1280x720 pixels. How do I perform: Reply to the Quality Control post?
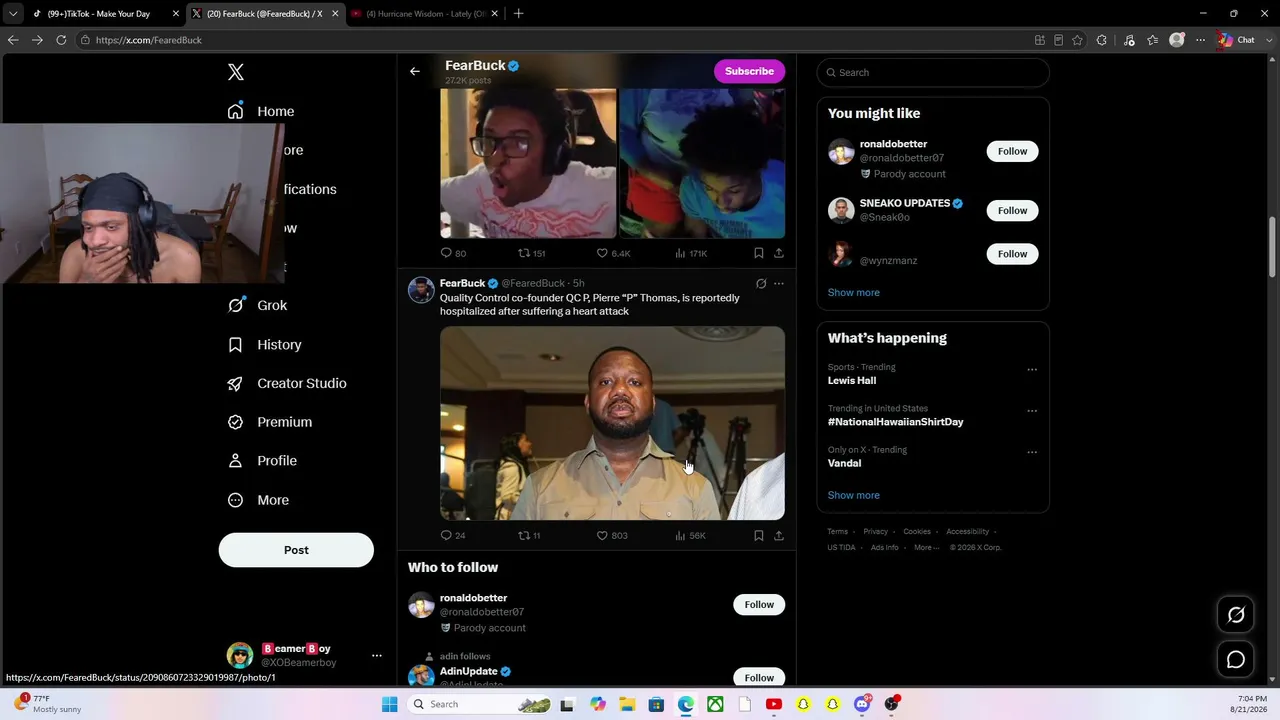click(x=453, y=535)
